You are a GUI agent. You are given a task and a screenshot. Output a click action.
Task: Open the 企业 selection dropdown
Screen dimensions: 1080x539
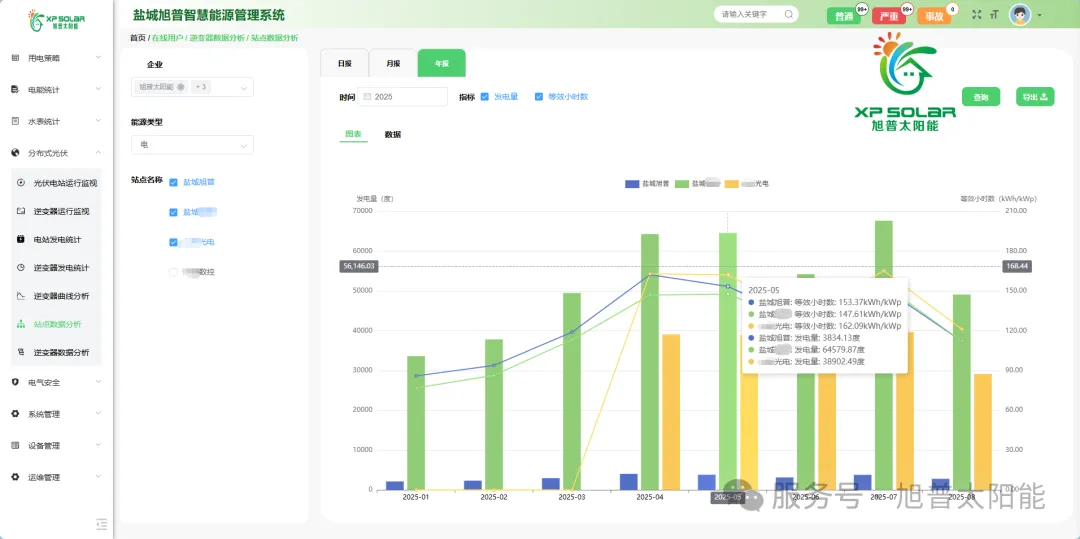point(192,87)
